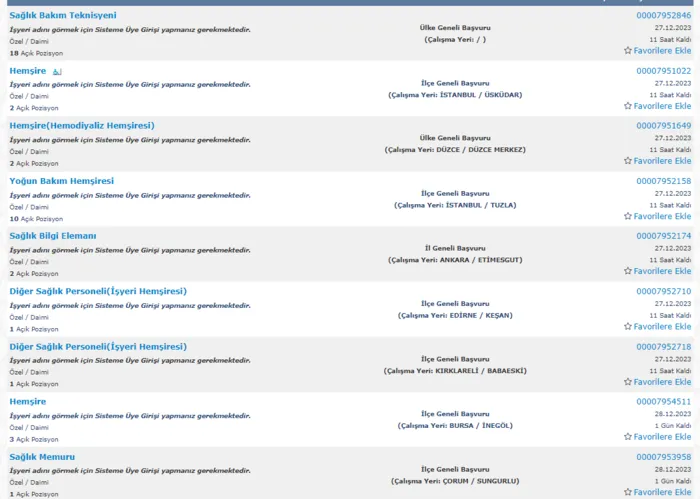The width and height of the screenshot is (700, 499).
Task: Star the Sağlık Bilgi Elemanı listing
Action: point(628,271)
